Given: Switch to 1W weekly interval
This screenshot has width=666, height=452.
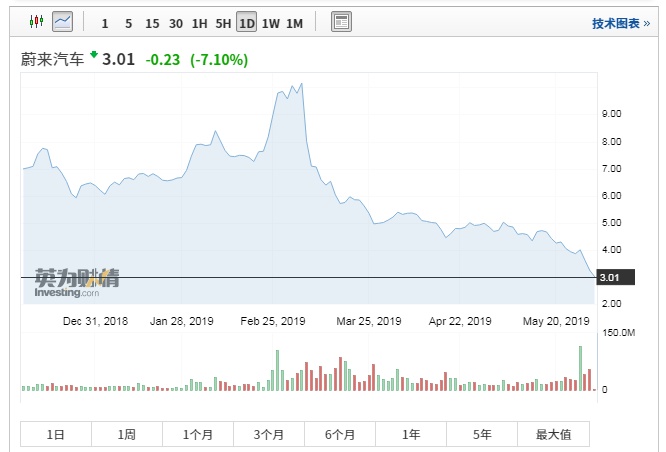Looking at the screenshot, I should pos(270,22).
